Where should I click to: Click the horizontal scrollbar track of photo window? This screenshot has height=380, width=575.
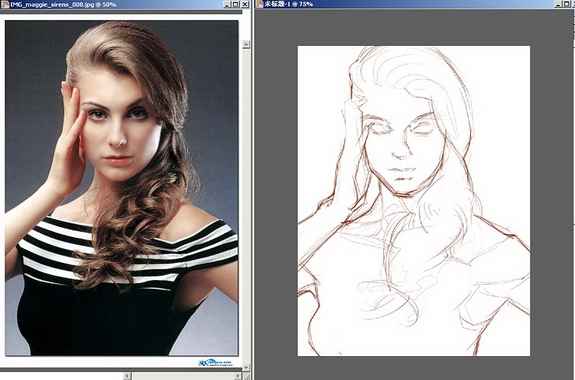click(182, 376)
